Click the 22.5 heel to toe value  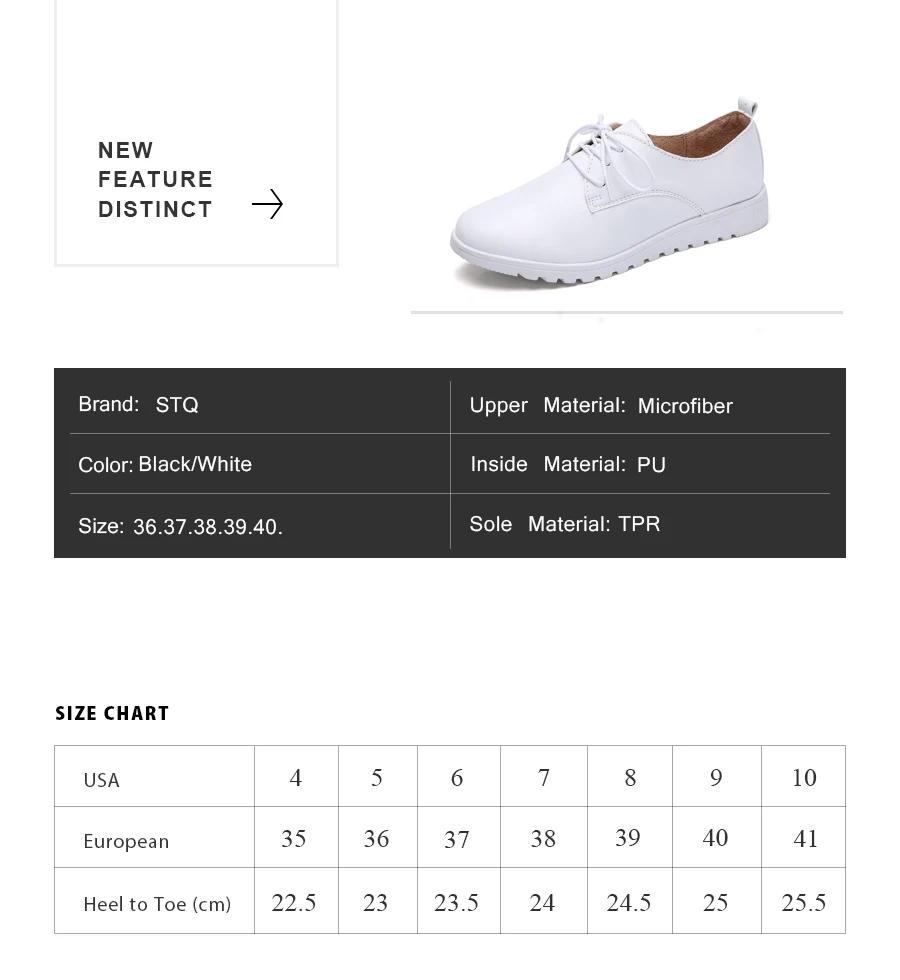tap(294, 902)
